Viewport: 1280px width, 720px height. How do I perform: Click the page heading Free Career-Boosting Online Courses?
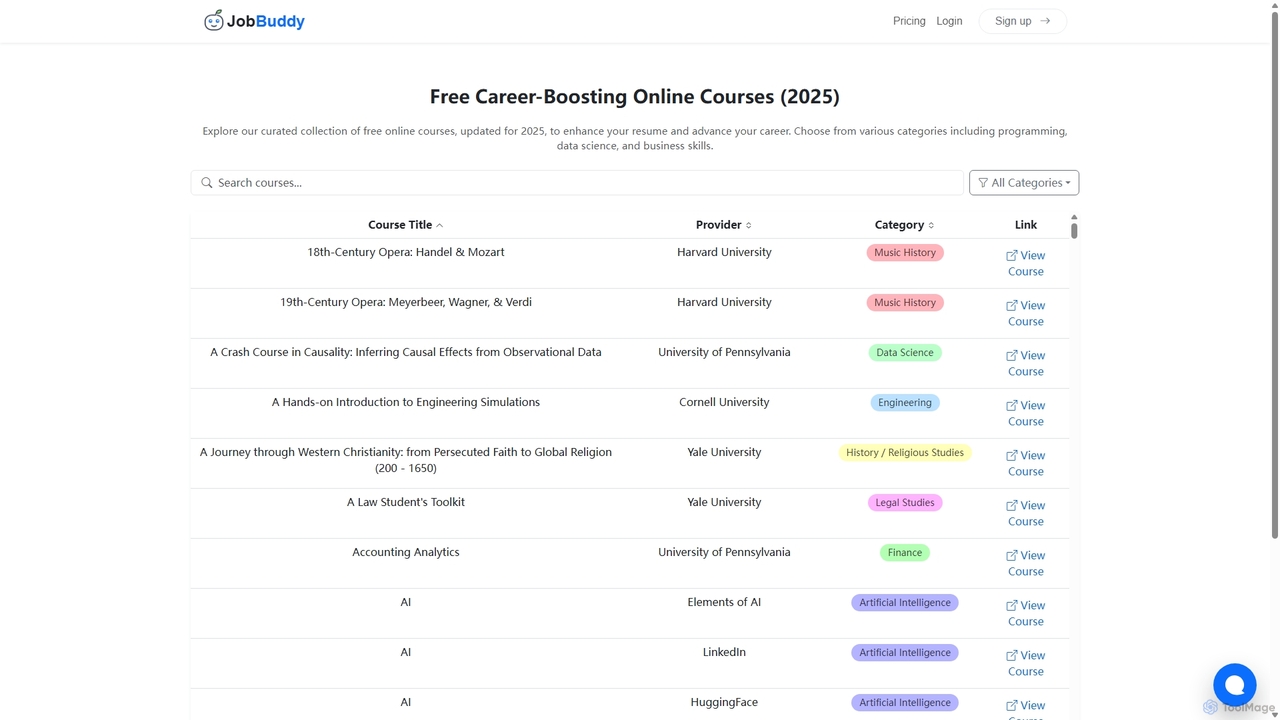pyautogui.click(x=635, y=97)
